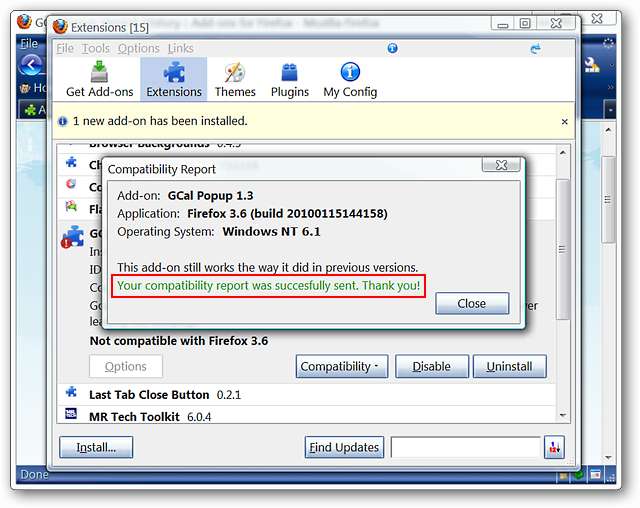Switch to the Extensions pane
640x508 pixels.
tap(174, 80)
